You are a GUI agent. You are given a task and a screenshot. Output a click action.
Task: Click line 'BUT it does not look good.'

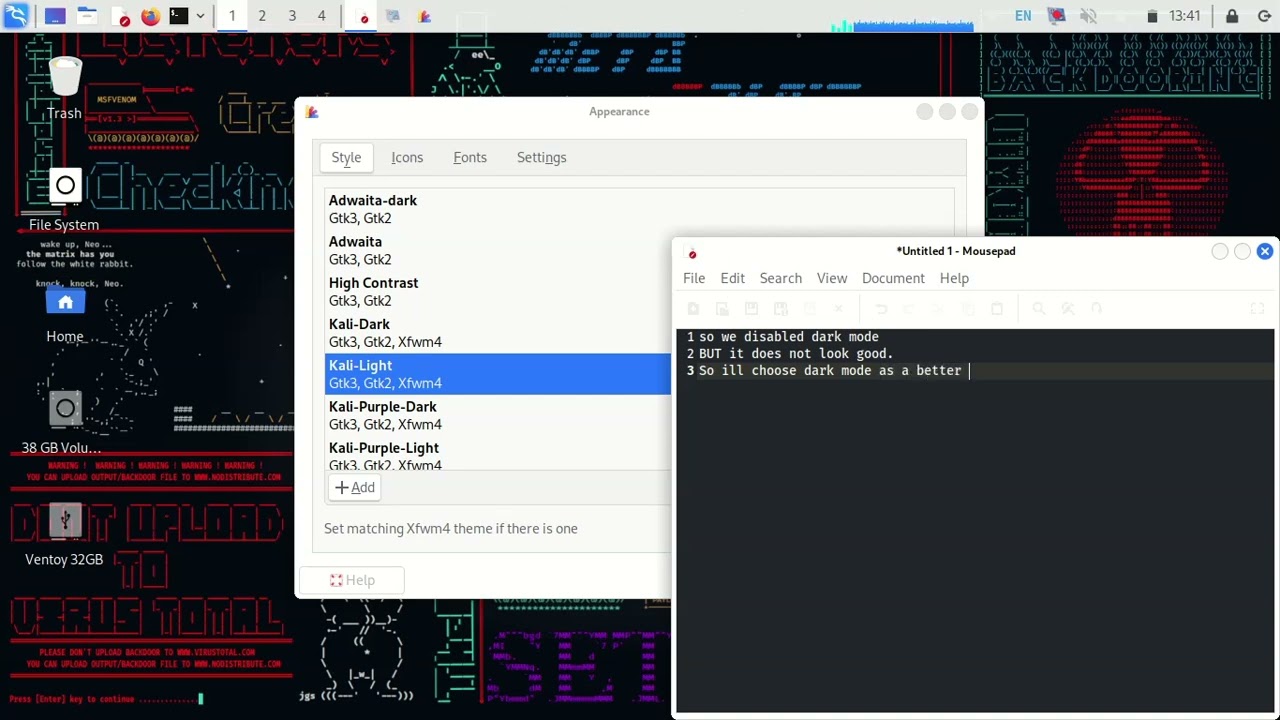click(x=796, y=354)
